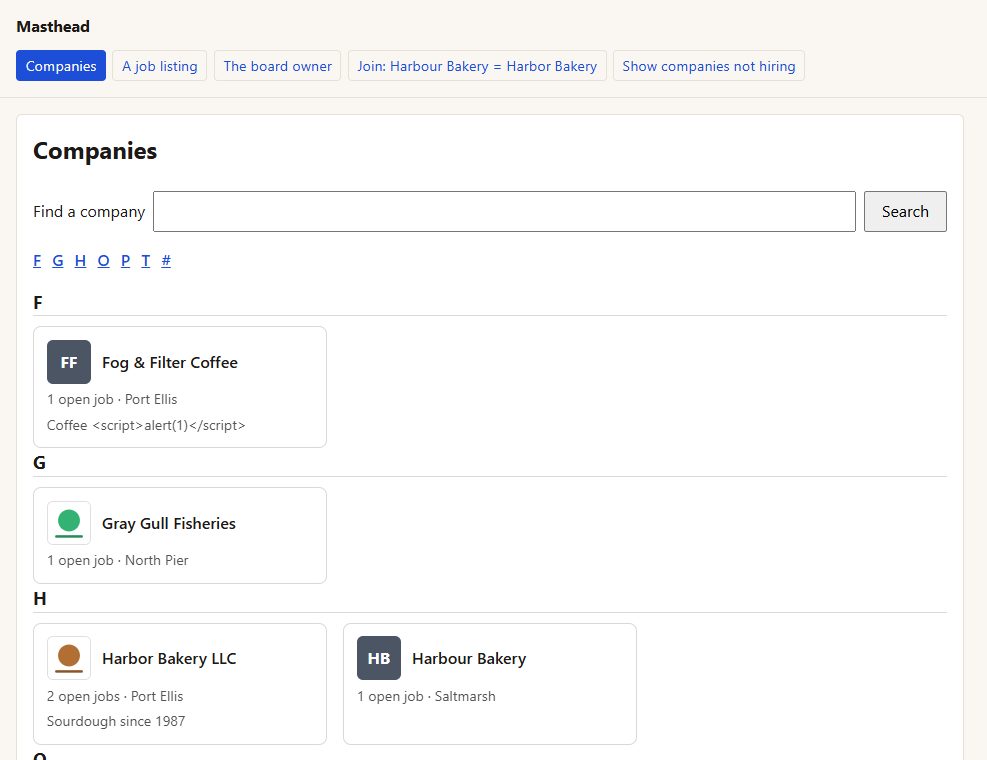This screenshot has width=987, height=760.
Task: Select the Companies tab
Action: point(61,66)
